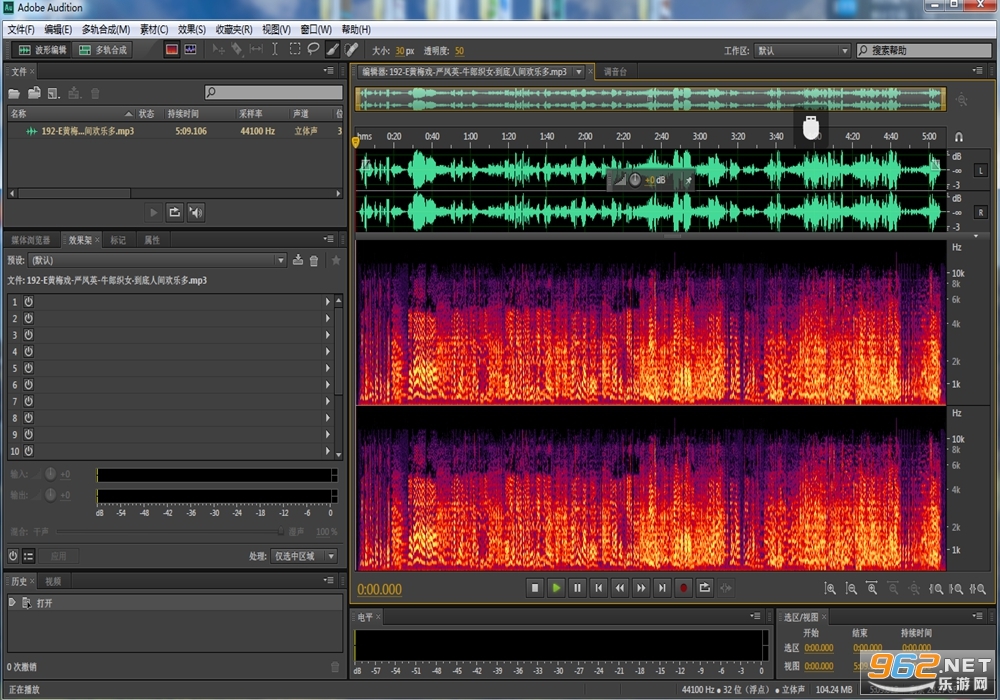Toggle power for effect slot 1

(29, 302)
